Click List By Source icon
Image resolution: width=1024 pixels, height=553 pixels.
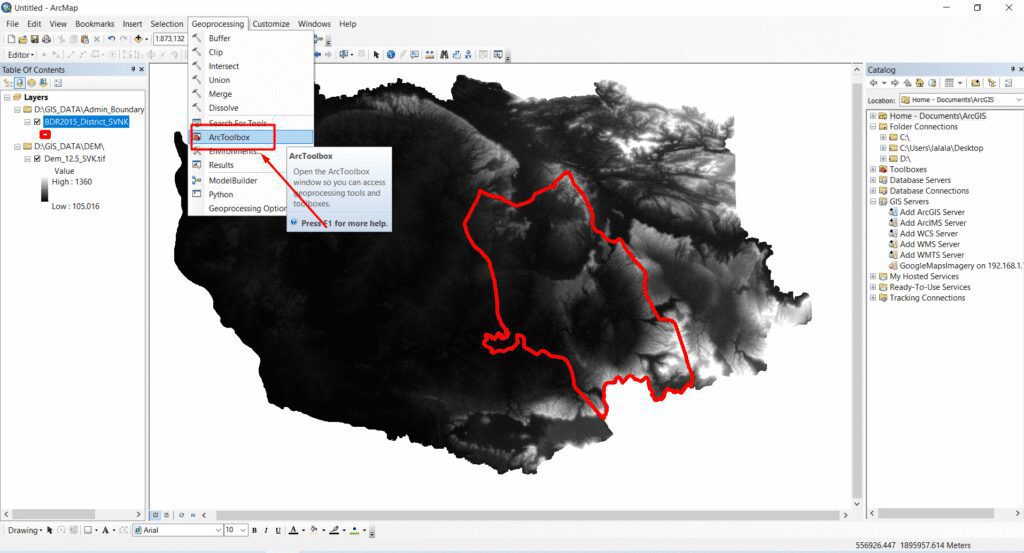[20, 83]
